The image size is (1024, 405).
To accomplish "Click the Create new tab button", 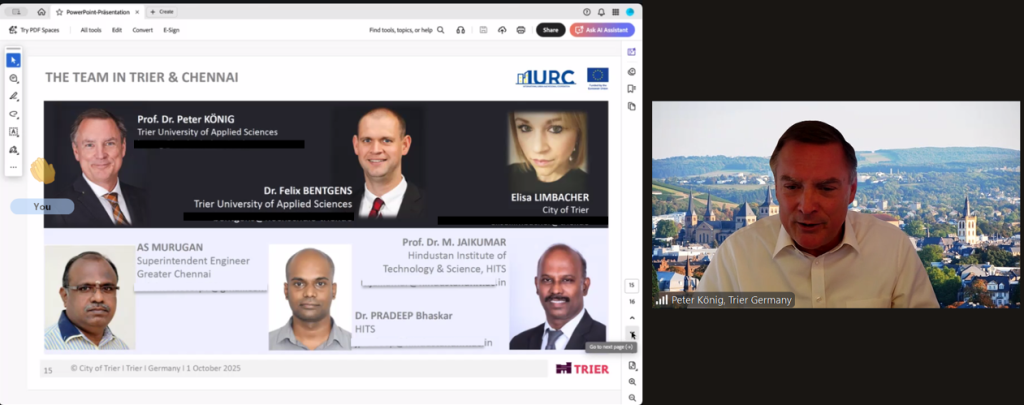I will (161, 12).
